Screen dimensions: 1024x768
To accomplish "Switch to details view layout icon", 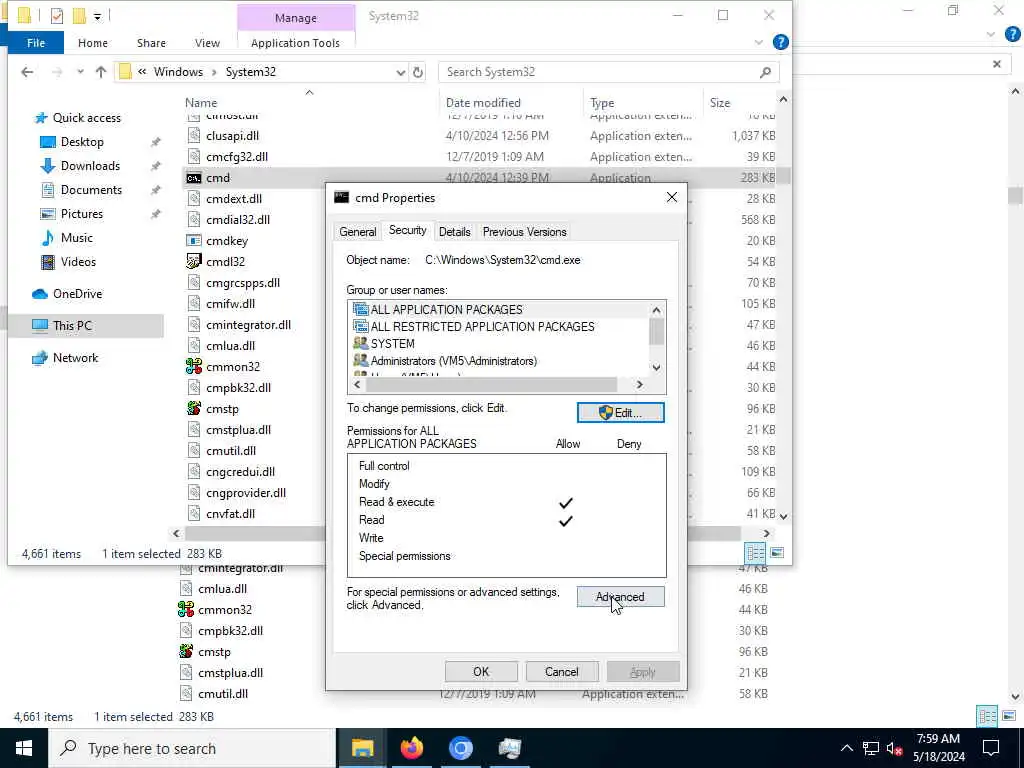I will pyautogui.click(x=755, y=553).
